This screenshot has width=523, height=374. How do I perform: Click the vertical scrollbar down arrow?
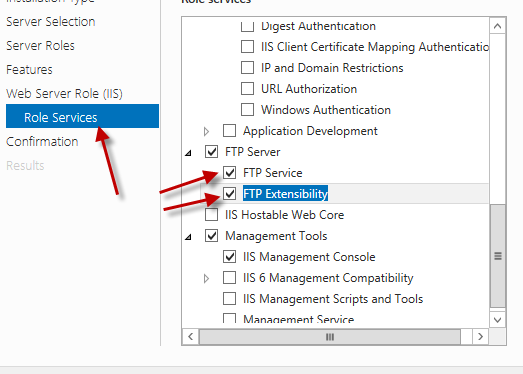point(497,320)
